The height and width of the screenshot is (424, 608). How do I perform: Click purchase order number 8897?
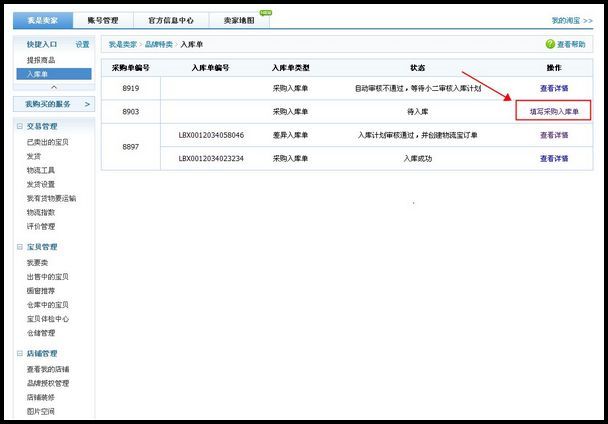(131, 147)
